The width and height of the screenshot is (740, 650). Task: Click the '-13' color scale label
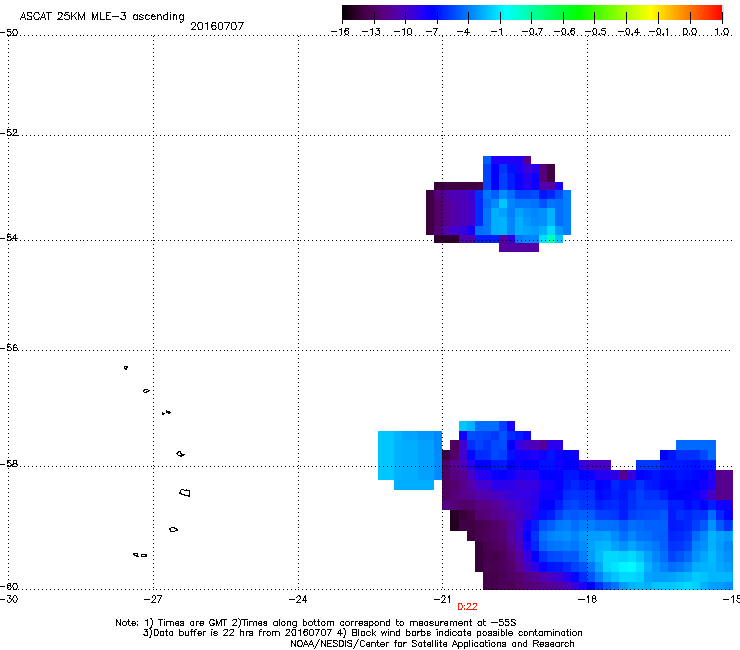pos(371,32)
